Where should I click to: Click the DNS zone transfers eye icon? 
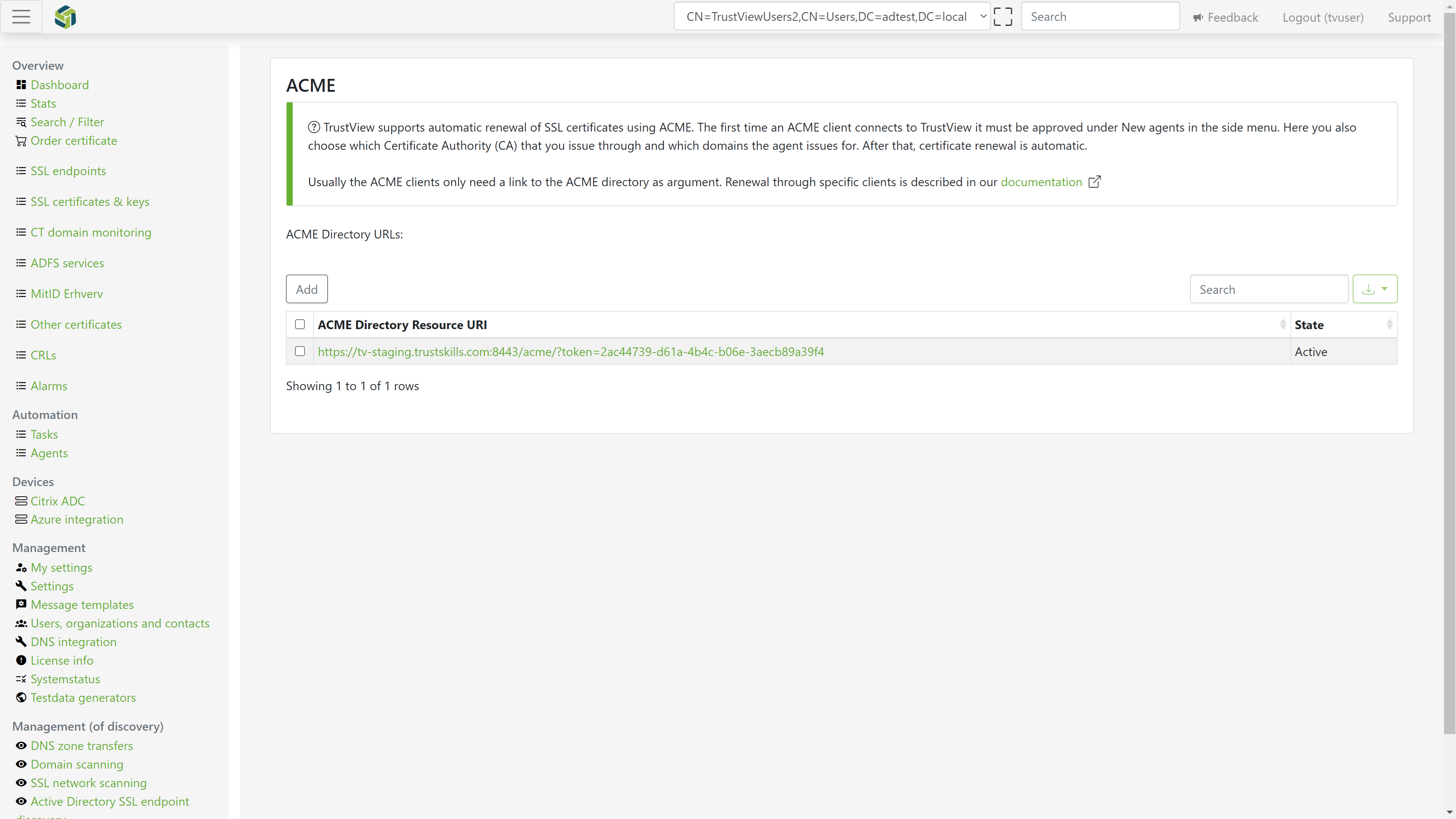21,745
